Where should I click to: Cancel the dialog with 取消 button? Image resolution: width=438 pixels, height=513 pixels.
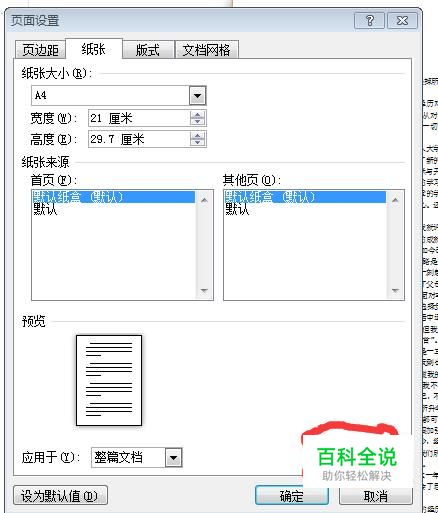point(376,495)
